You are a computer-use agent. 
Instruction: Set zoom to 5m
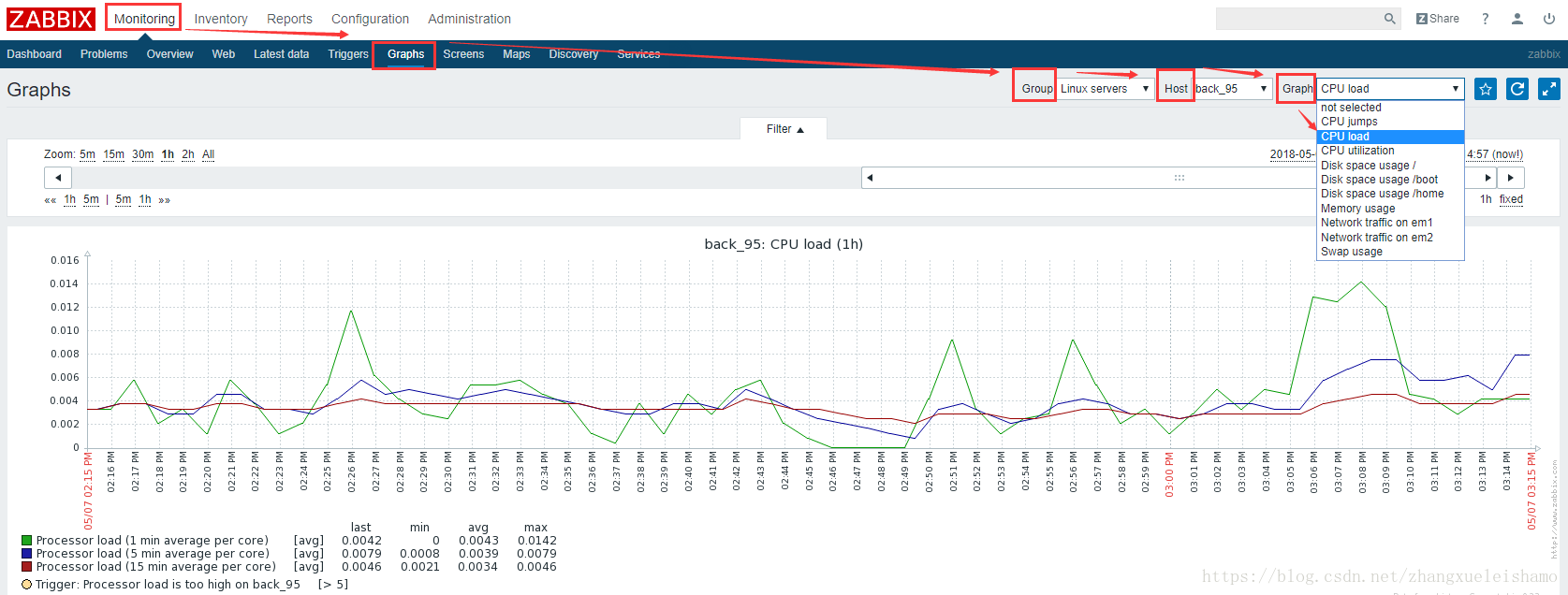tap(87, 154)
